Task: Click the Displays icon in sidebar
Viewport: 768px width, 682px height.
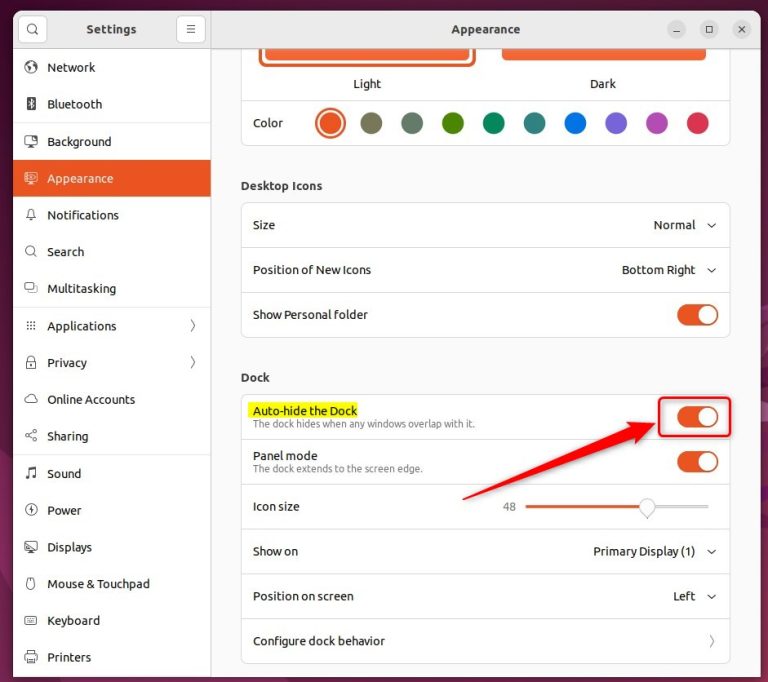Action: [x=31, y=547]
